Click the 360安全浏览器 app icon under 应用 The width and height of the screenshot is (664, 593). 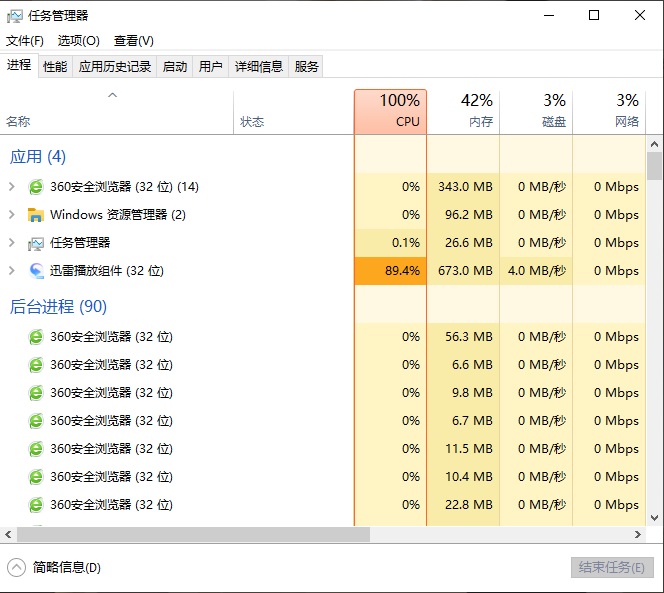tap(36, 187)
